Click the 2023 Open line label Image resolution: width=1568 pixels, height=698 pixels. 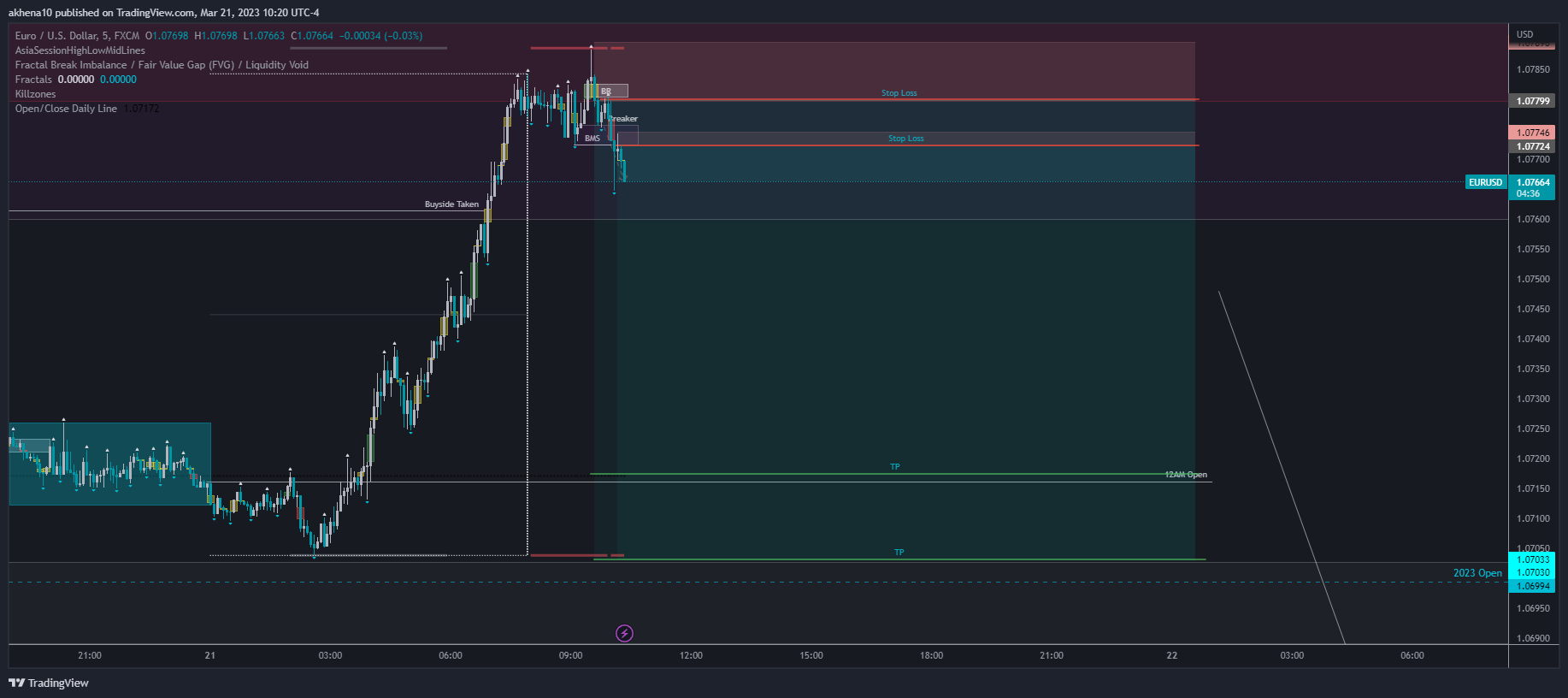(x=1477, y=573)
